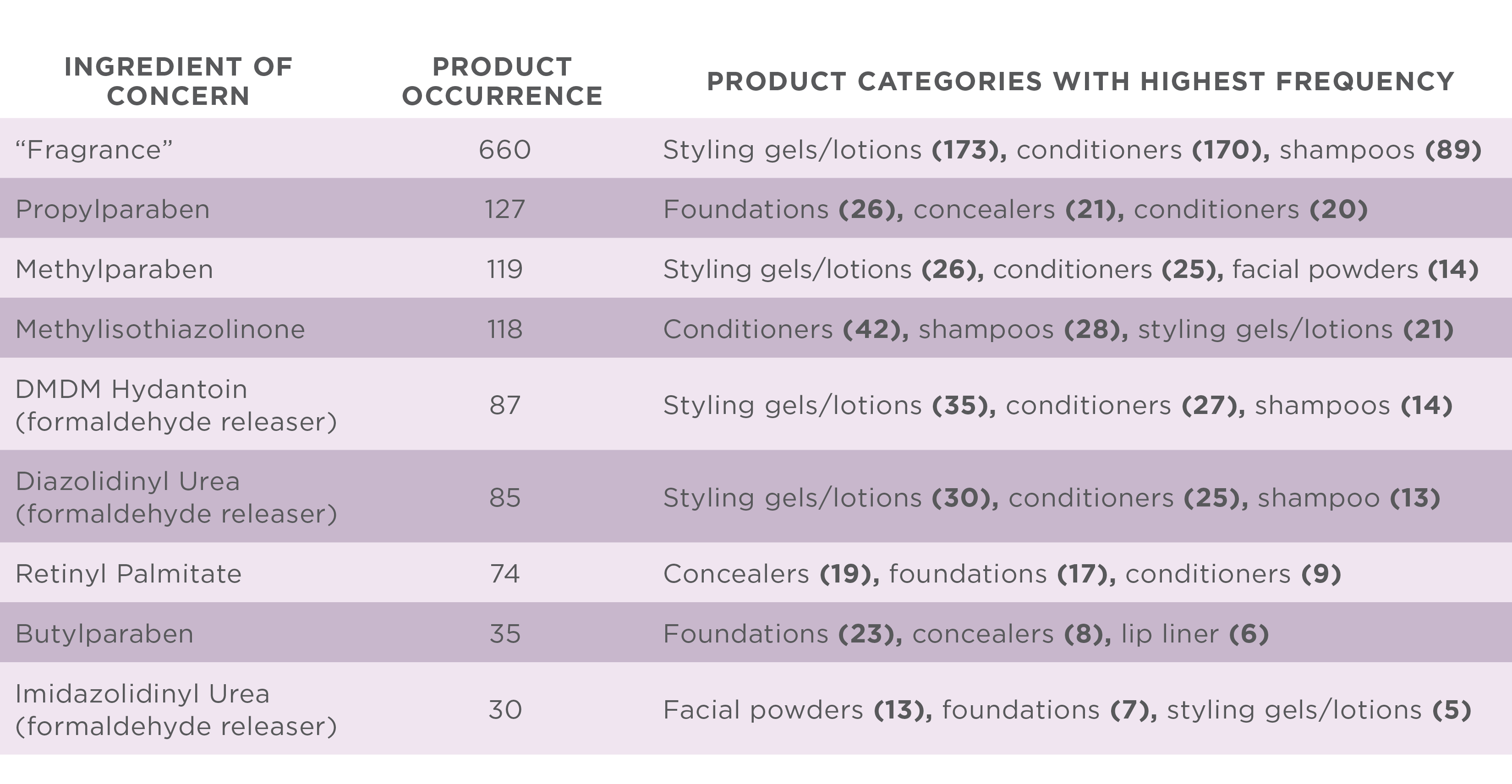Click the Butylparaben ingredient name
The width and height of the screenshot is (1512, 784).
(104, 634)
